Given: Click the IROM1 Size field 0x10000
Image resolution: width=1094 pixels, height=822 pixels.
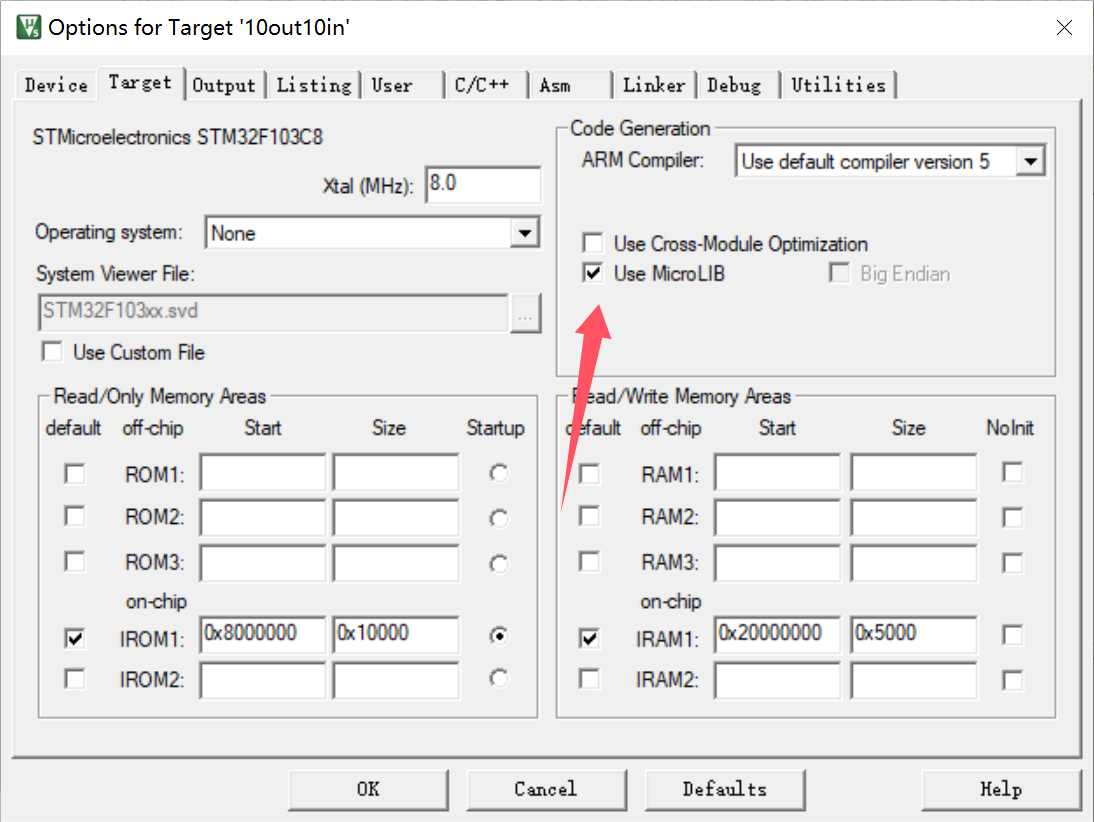Looking at the screenshot, I should [x=396, y=634].
